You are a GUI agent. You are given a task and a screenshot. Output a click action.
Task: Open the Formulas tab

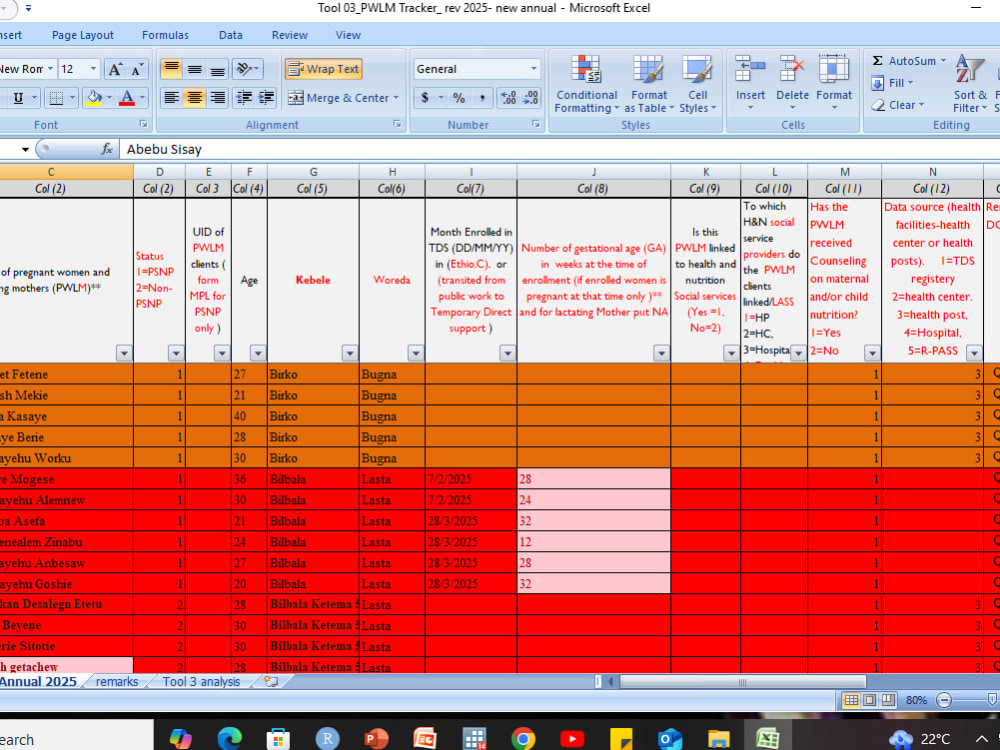coord(165,35)
